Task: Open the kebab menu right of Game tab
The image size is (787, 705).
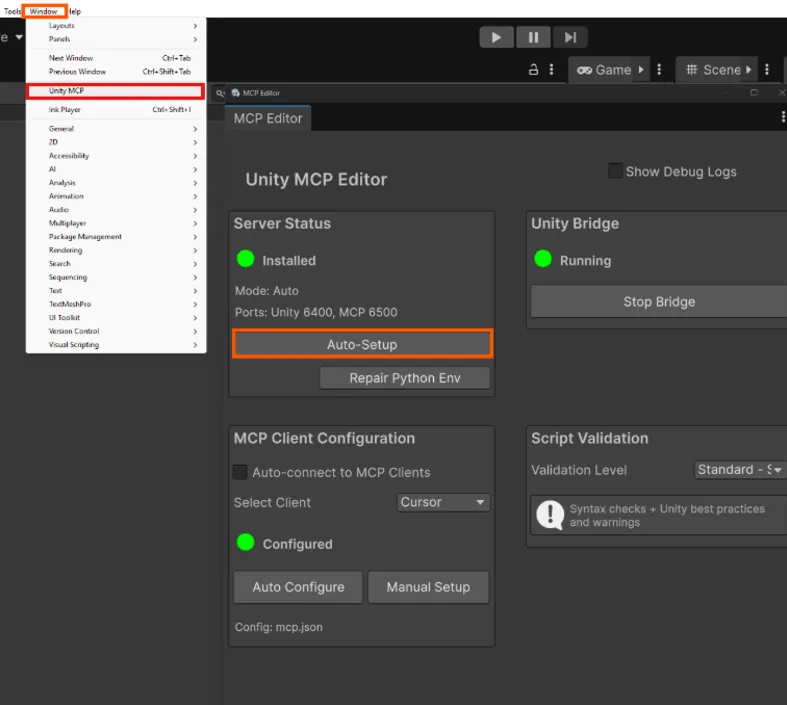Action: [x=659, y=70]
